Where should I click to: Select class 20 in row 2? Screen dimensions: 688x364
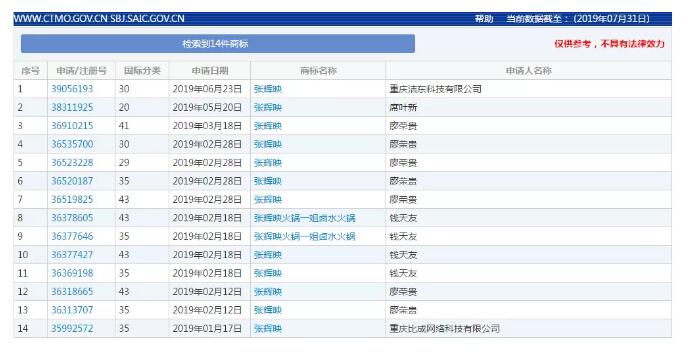pyautogui.click(x=124, y=107)
